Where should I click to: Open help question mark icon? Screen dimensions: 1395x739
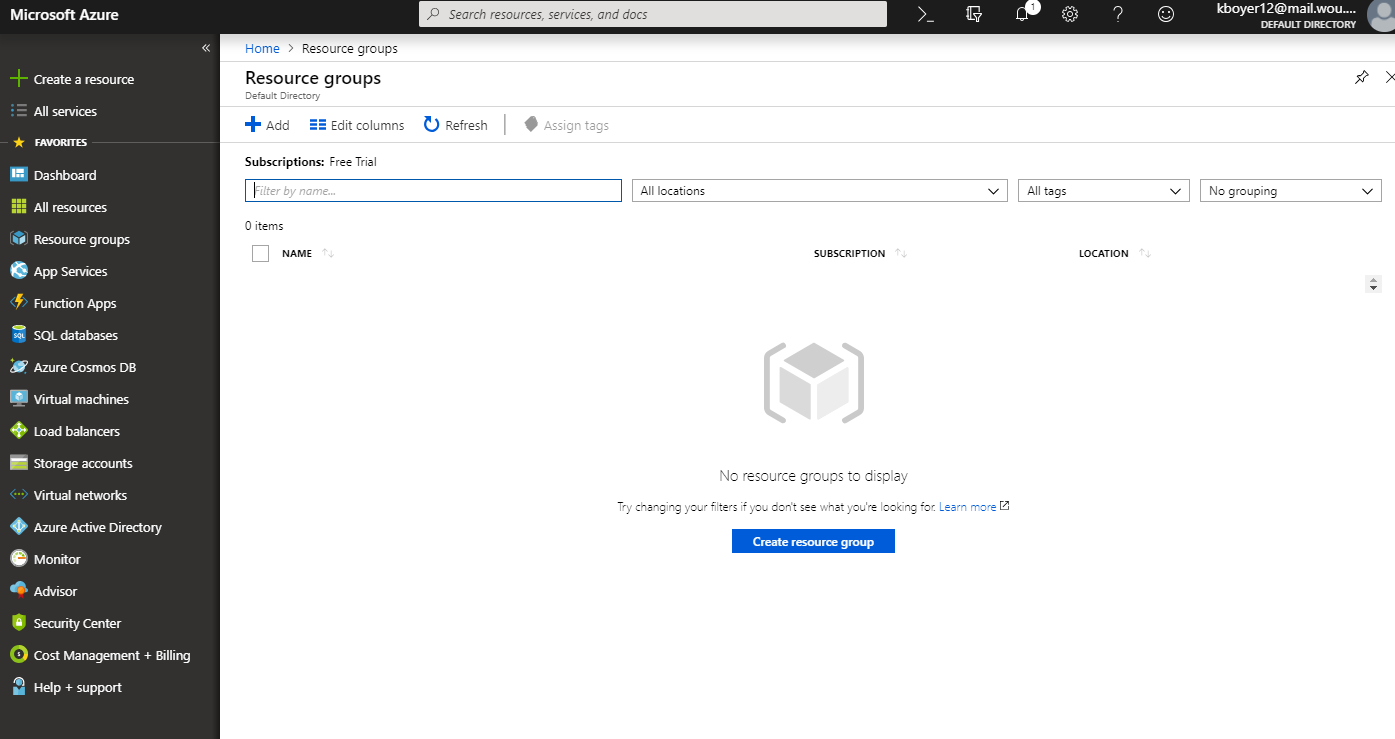pos(1118,14)
